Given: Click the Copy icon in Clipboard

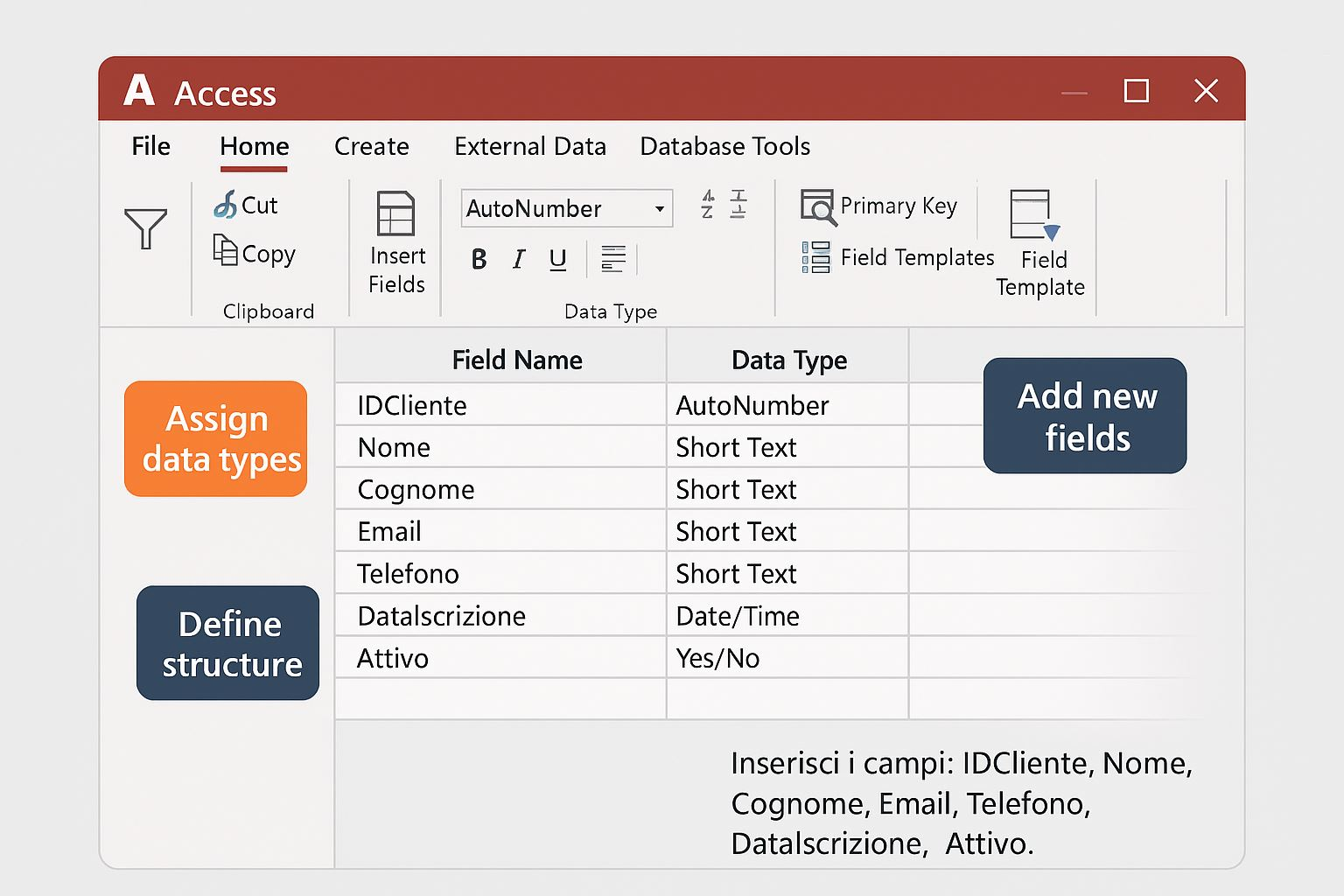Looking at the screenshot, I should click(x=225, y=251).
